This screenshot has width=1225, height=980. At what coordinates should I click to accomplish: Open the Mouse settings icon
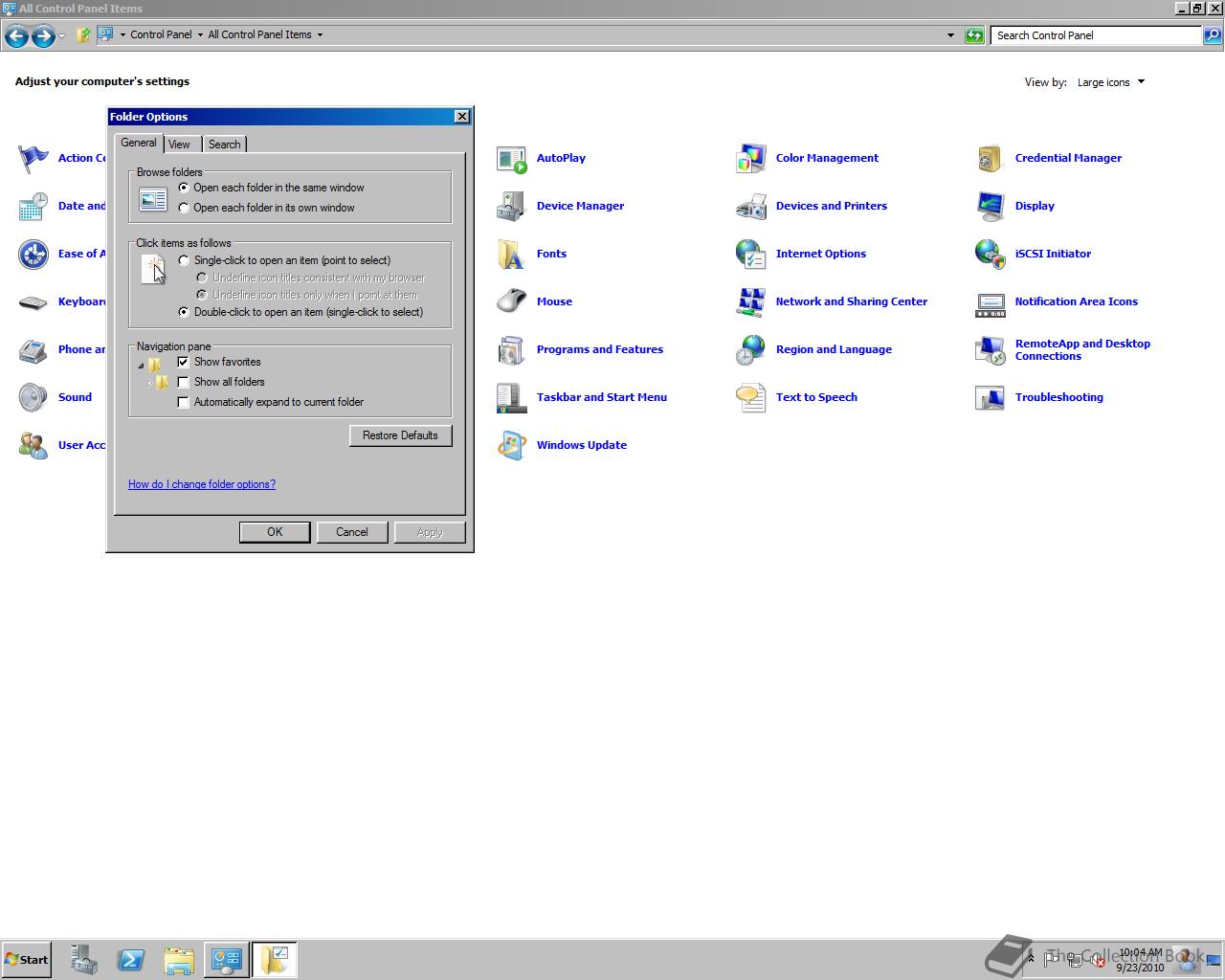tap(512, 302)
